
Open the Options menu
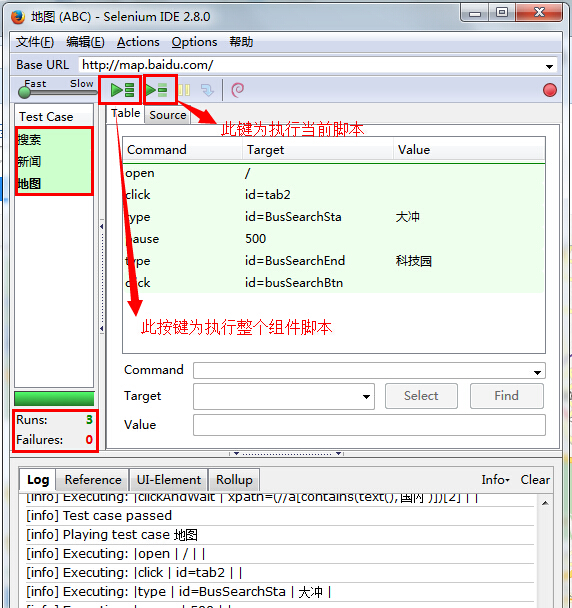pos(194,42)
